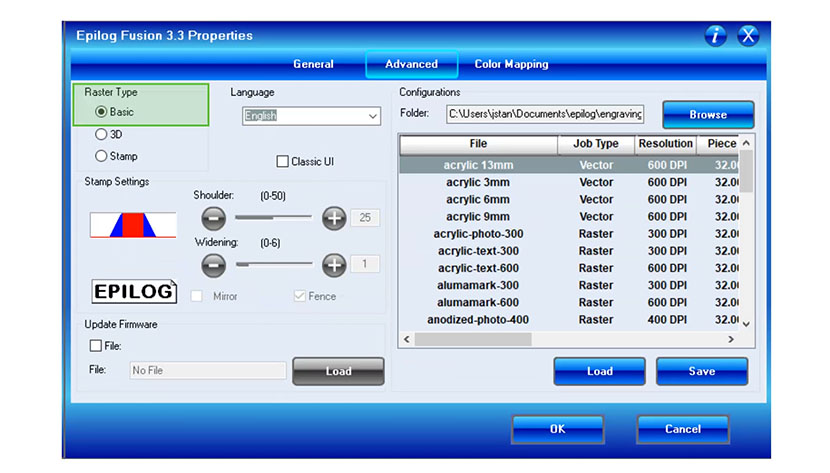Click the info icon in title bar
The width and height of the screenshot is (830, 473).
[716, 36]
